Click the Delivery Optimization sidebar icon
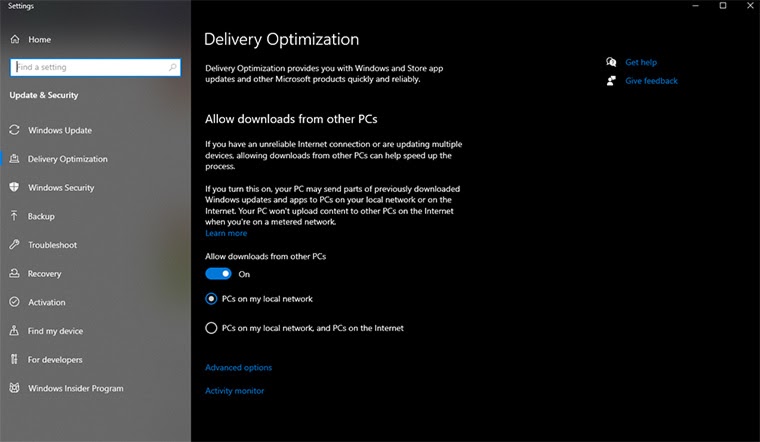760x442 pixels. point(15,158)
